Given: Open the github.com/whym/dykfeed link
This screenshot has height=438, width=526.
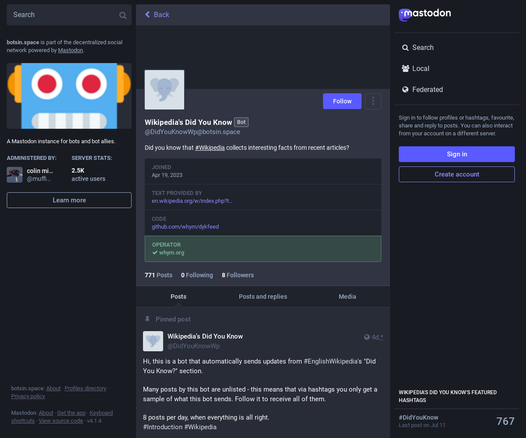Looking at the screenshot, I should pyautogui.click(x=185, y=227).
